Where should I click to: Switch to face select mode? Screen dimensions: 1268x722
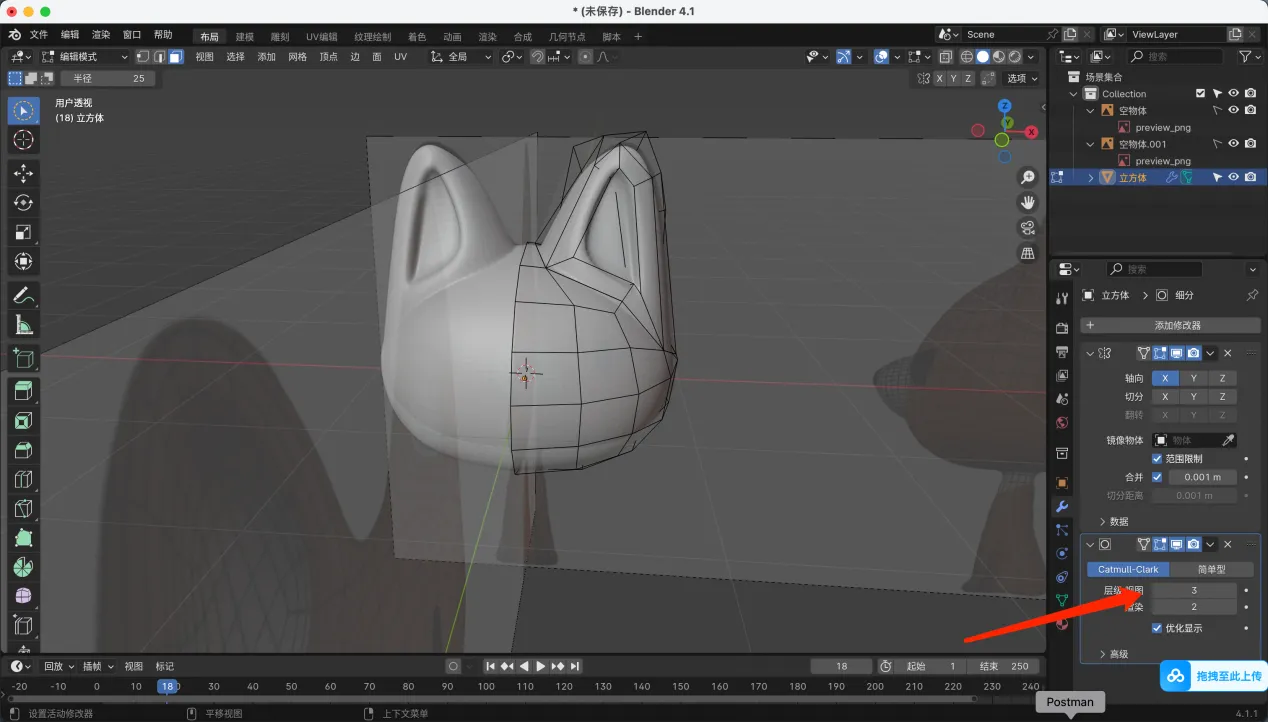tap(175, 57)
